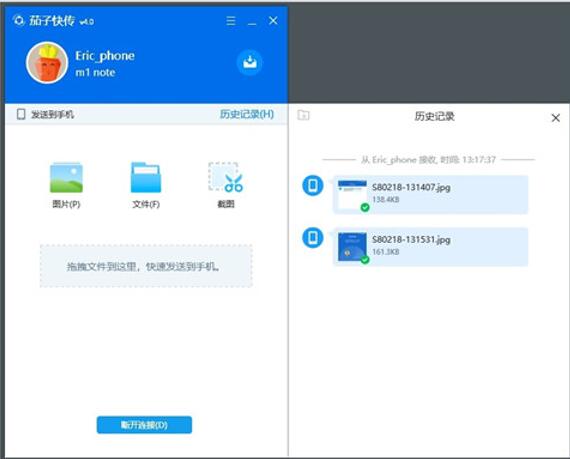Open thumbnail of S80218-131407.jpg
The width and height of the screenshot is (570, 459).
tap(352, 195)
